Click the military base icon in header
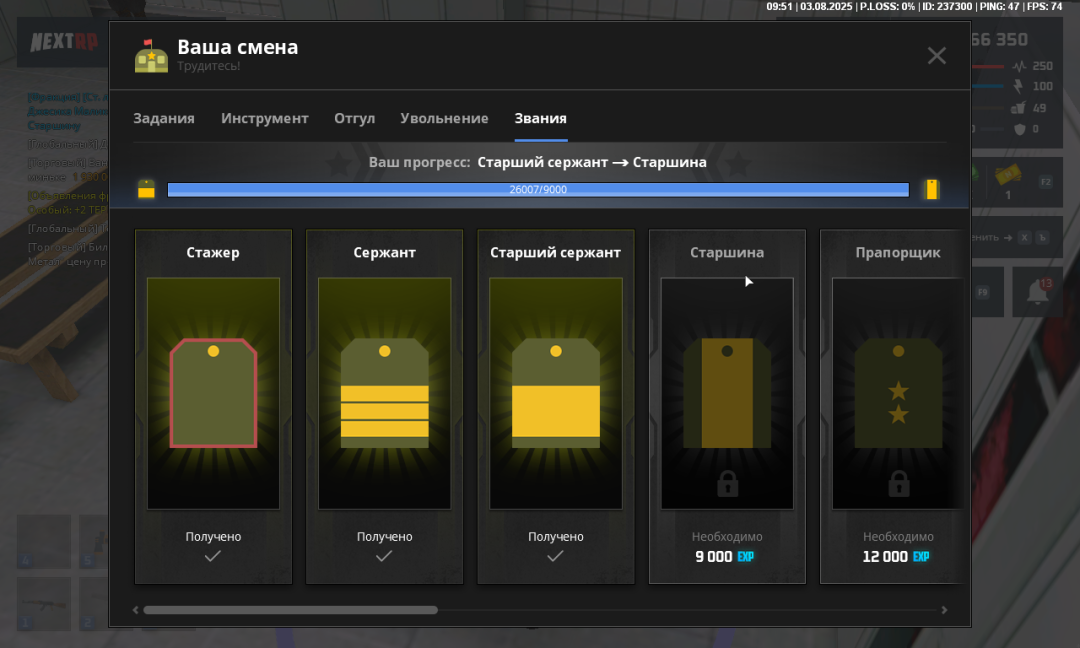 151,56
